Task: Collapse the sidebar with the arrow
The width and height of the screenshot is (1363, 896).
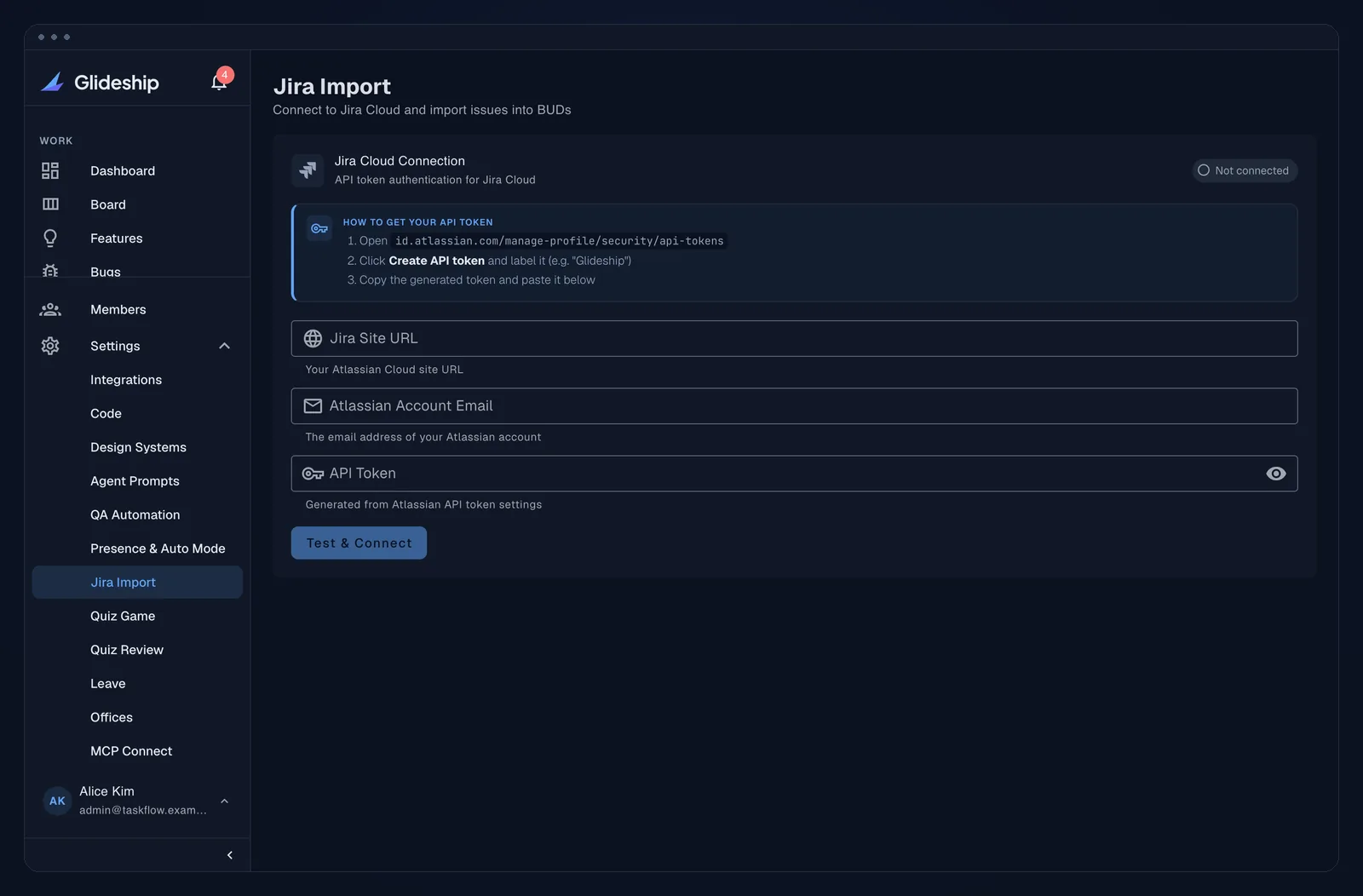Action: coord(229,855)
